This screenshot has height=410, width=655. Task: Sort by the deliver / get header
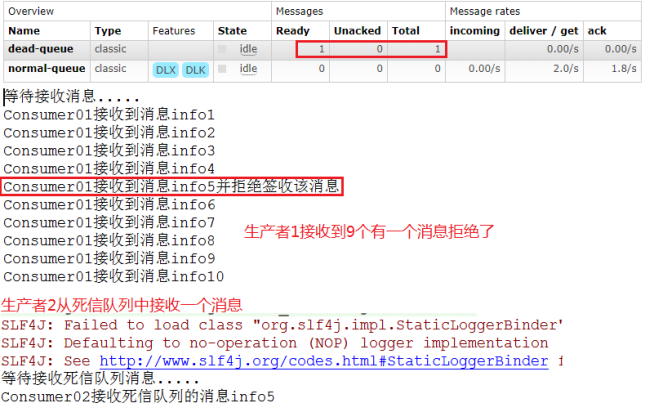pos(543,31)
